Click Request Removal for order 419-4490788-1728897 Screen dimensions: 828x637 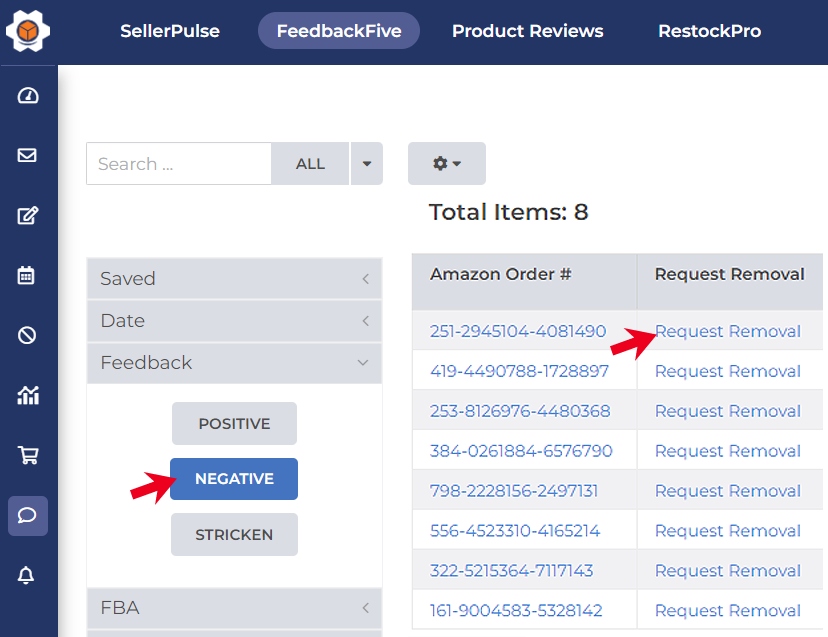727,371
